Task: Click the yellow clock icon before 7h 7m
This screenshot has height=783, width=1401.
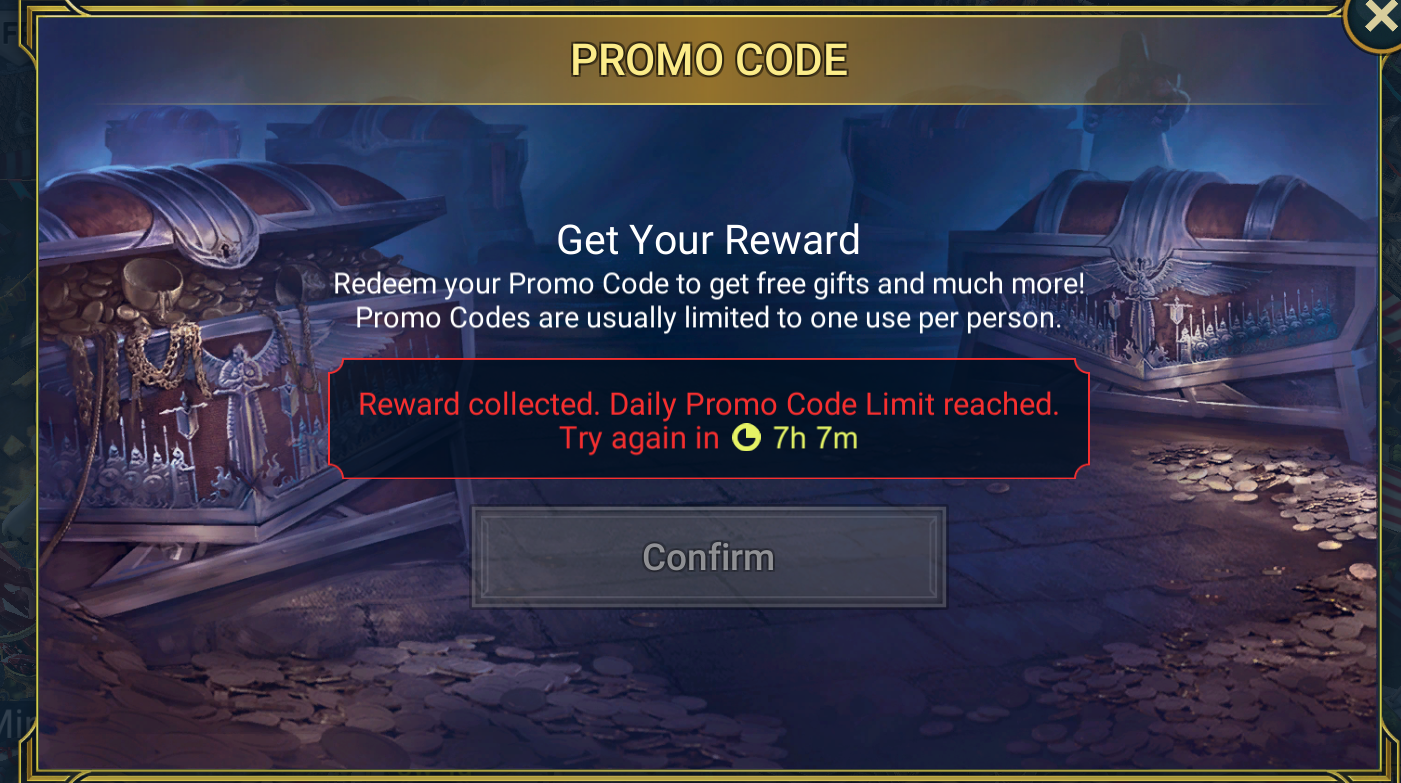Action: click(745, 438)
